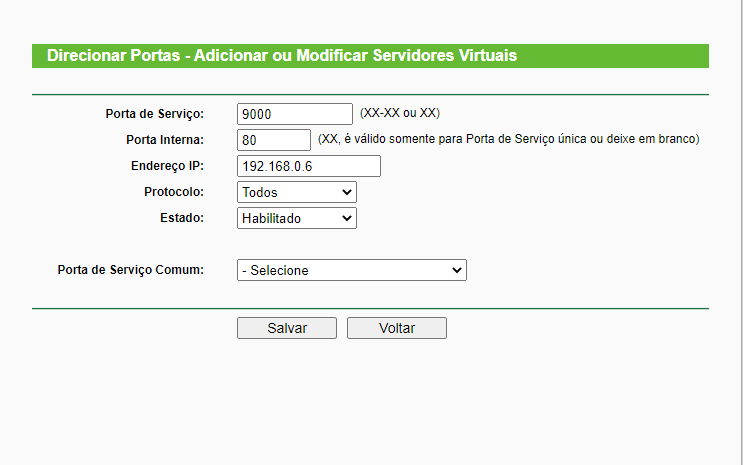Select the Endereço IP input box
This screenshot has height=465, width=743.
click(308, 166)
